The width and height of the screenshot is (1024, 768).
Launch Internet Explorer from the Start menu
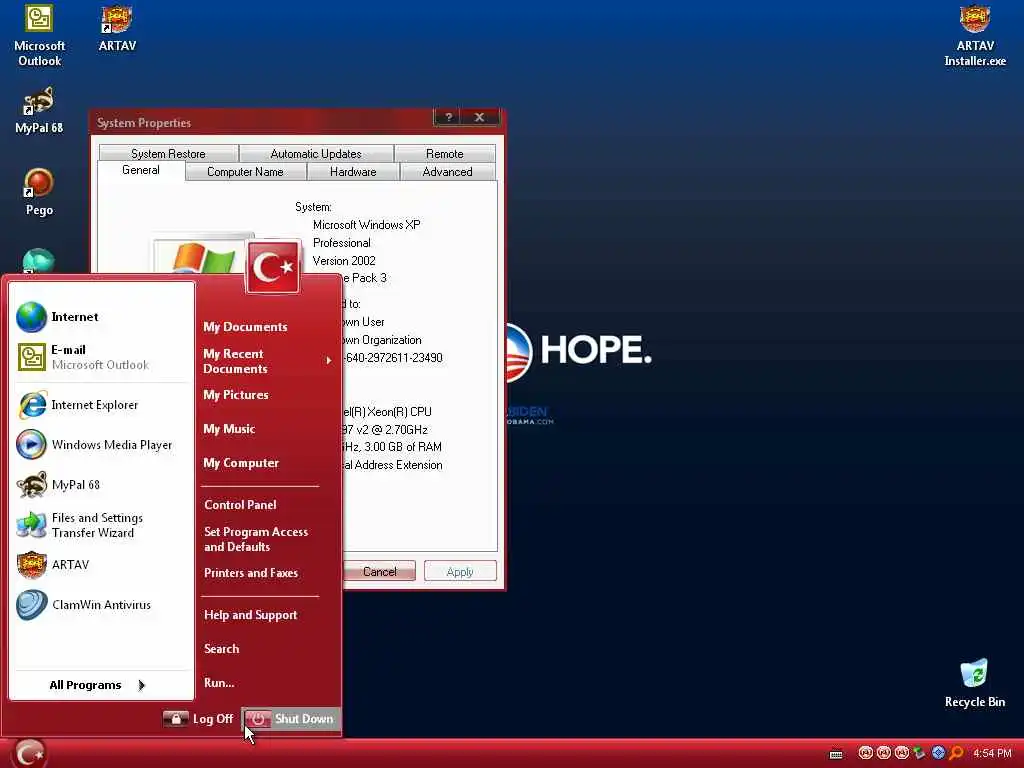(101, 405)
